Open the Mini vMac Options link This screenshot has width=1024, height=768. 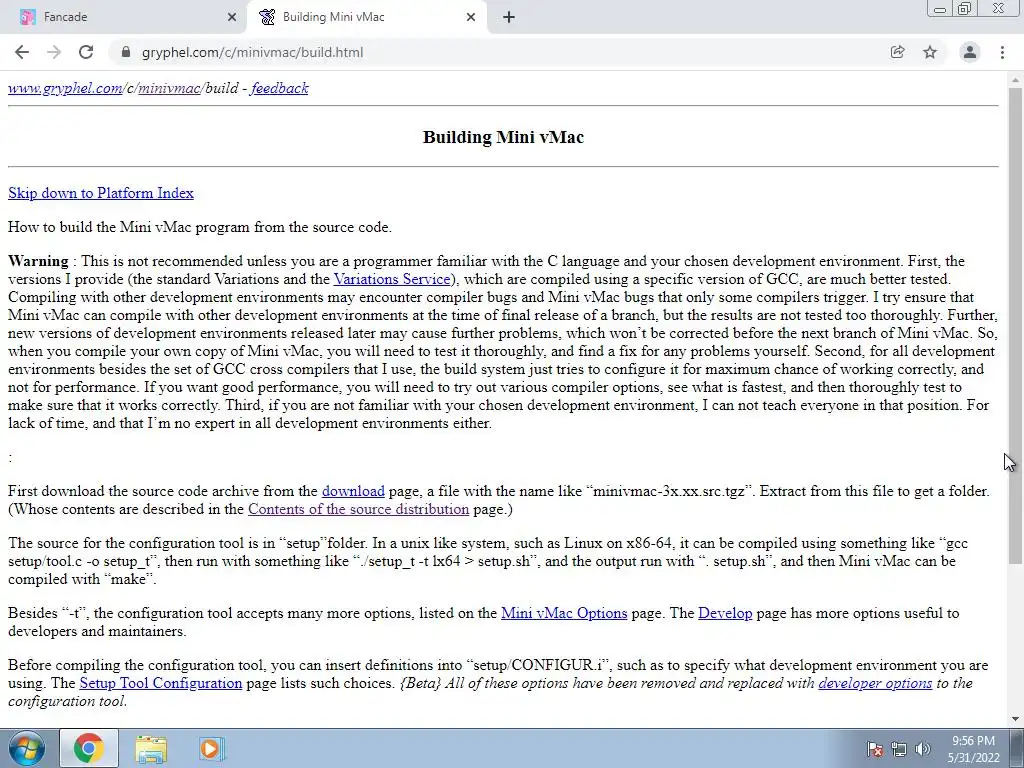tap(564, 613)
